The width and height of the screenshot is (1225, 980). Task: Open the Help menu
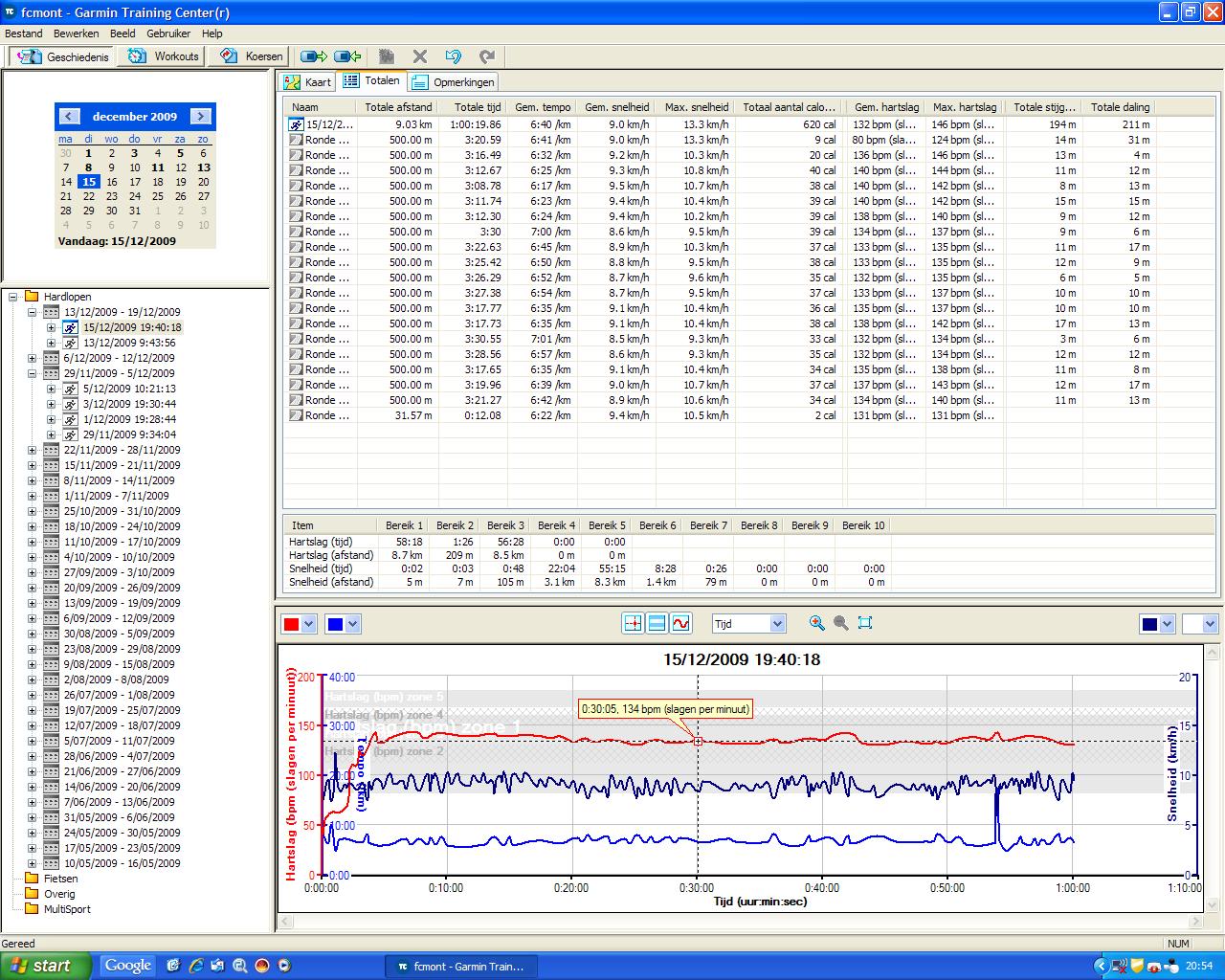pyautogui.click(x=212, y=33)
